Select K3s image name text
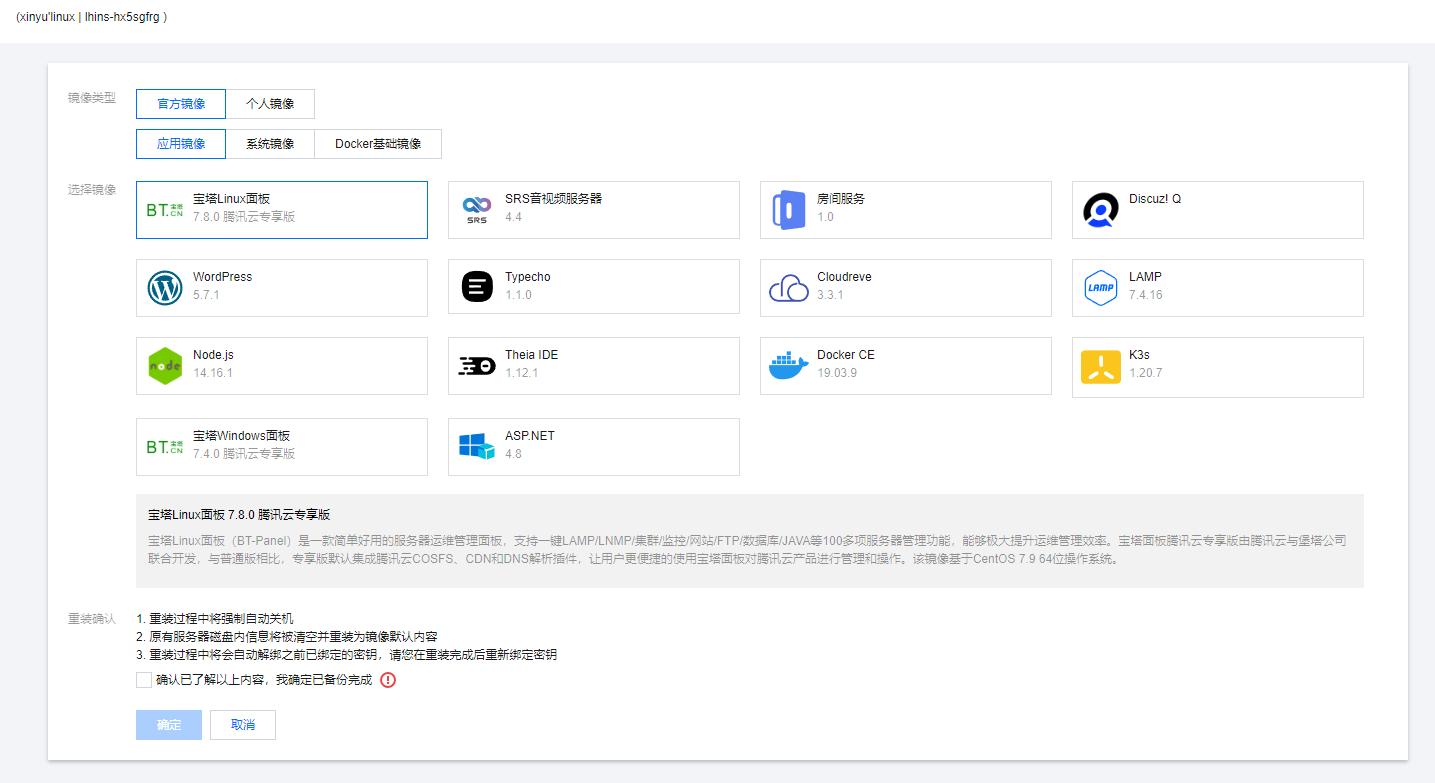The image size is (1435, 783). (1139, 355)
